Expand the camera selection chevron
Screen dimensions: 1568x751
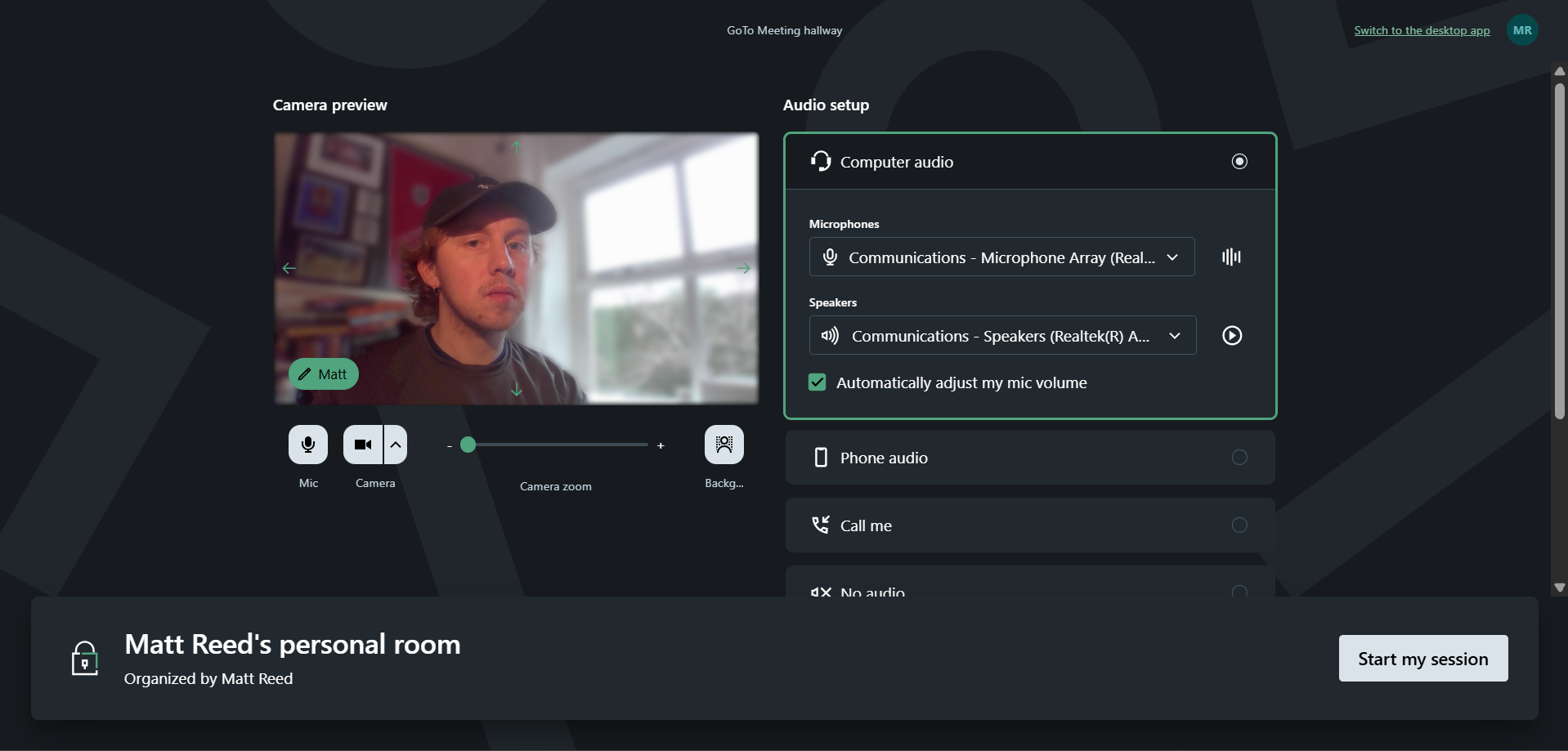tap(395, 444)
